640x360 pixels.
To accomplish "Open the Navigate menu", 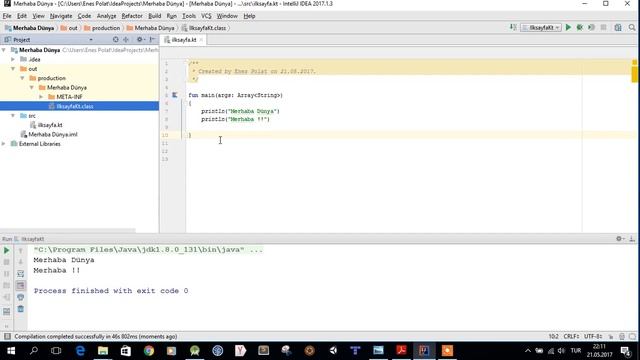I will pos(61,16).
